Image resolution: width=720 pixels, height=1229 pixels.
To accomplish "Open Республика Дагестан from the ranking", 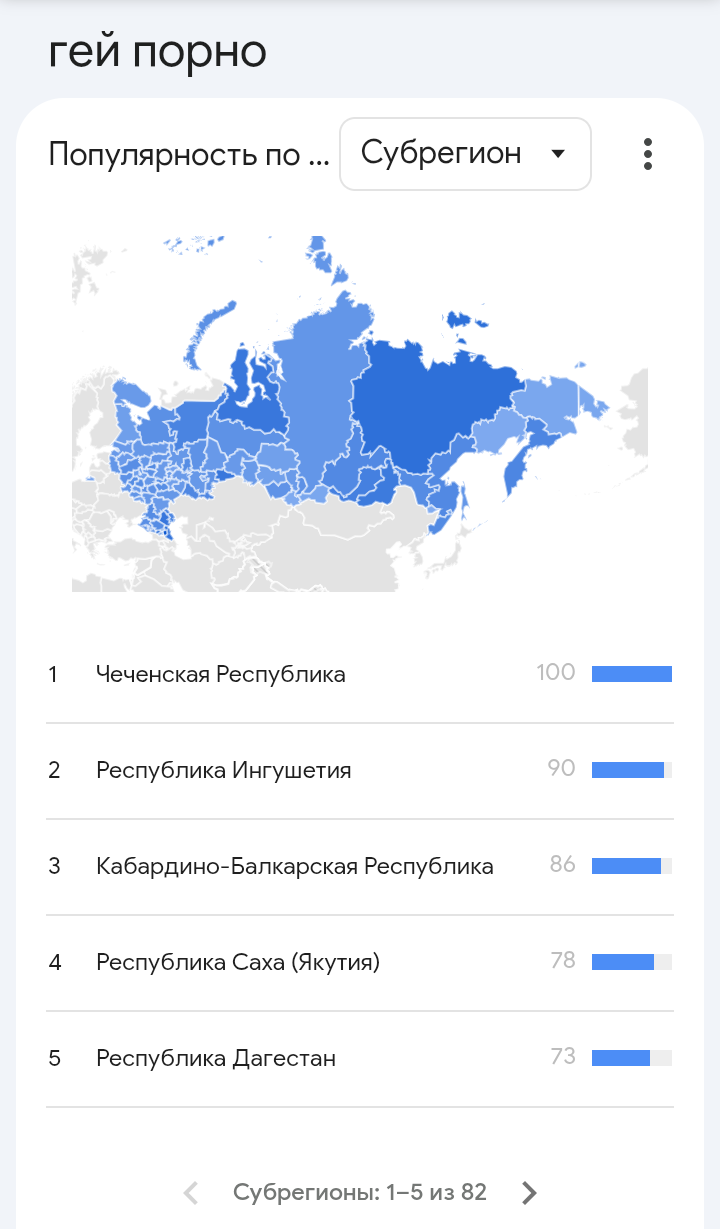I will 216,1058.
